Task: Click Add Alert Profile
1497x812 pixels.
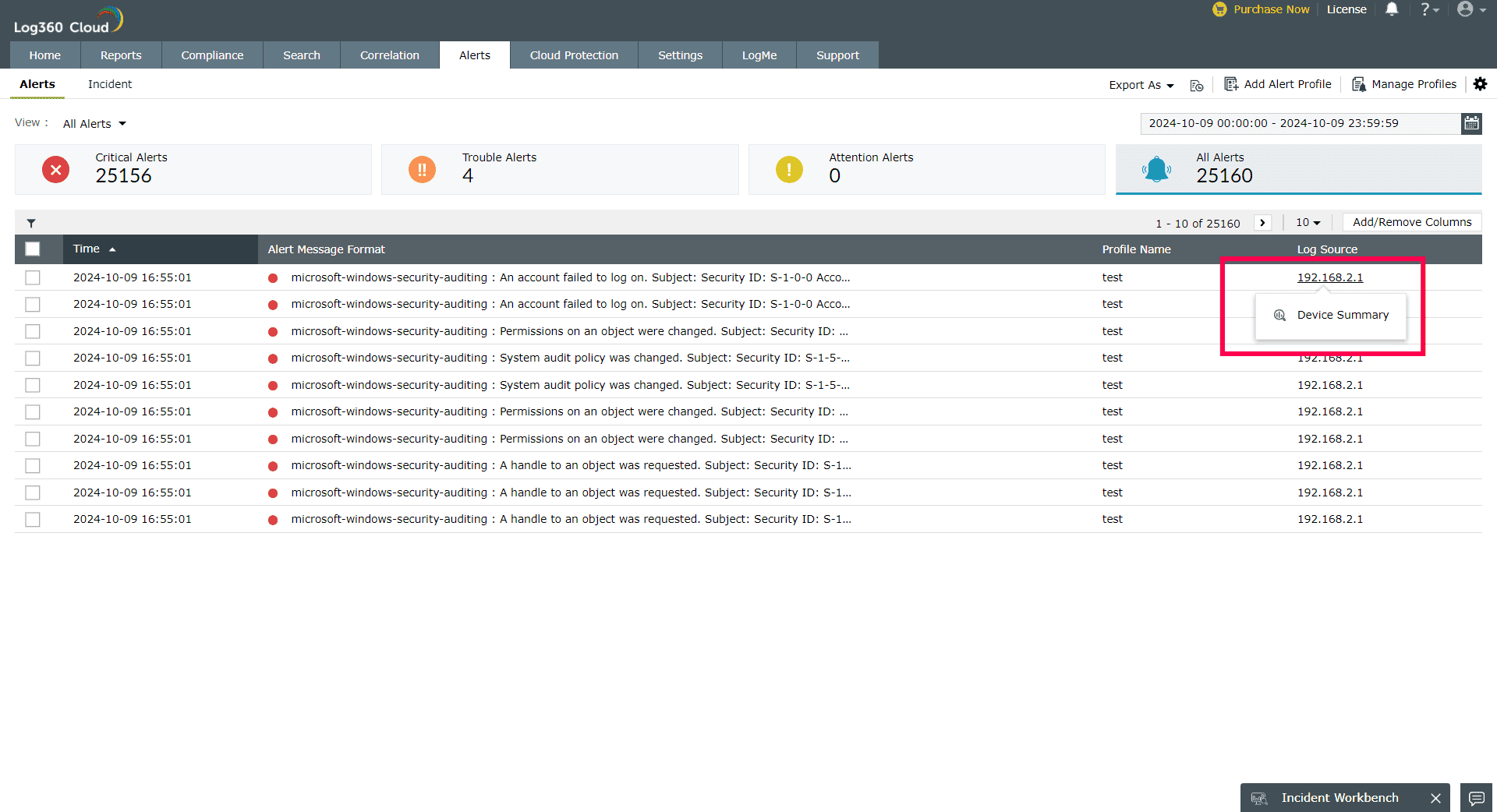Action: coord(1278,84)
